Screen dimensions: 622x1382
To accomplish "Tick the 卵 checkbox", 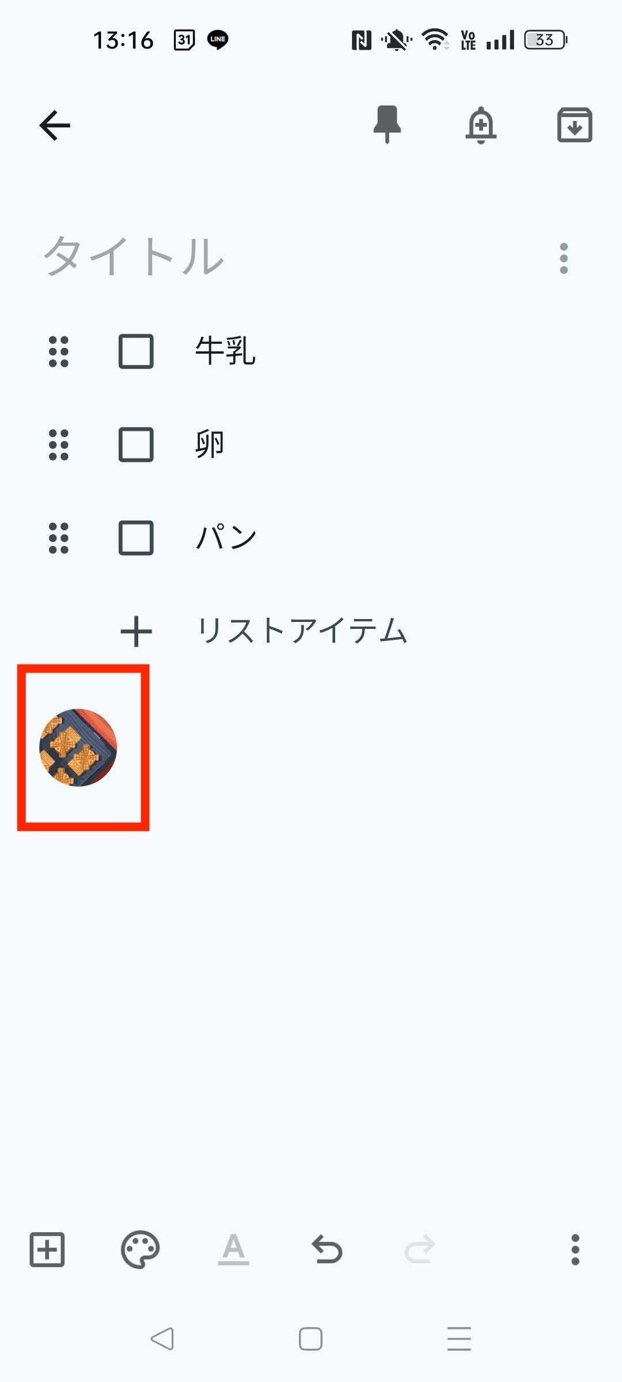I will coord(136,445).
